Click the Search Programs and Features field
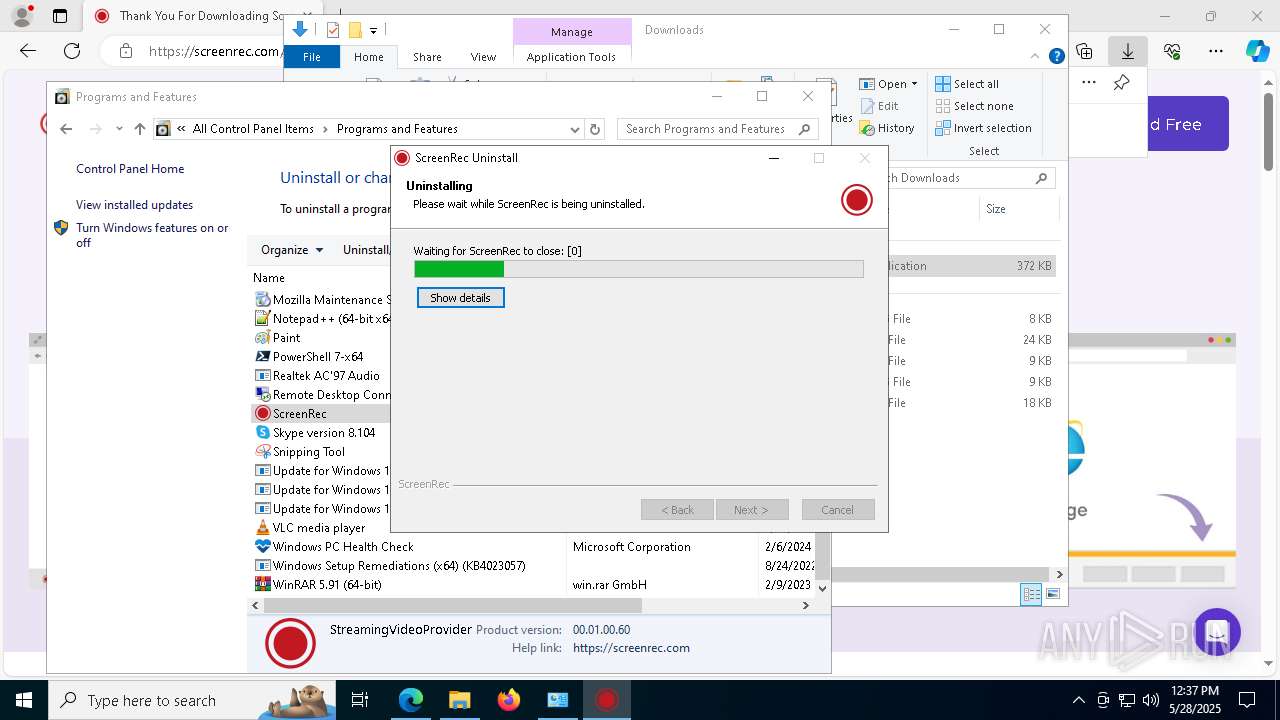The height and width of the screenshot is (720, 1280). coord(716,129)
